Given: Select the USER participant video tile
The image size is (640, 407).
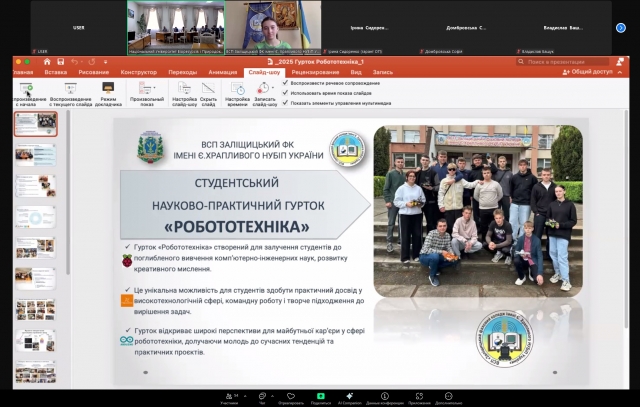Looking at the screenshot, I should [78, 27].
